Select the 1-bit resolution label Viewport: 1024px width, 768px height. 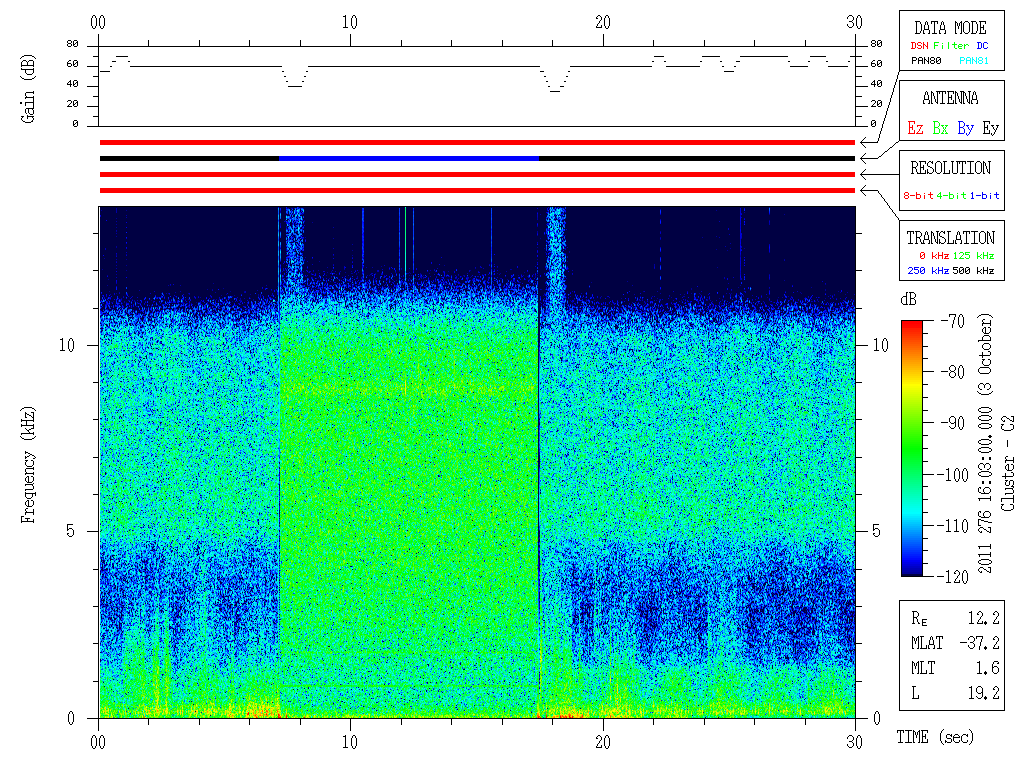coord(984,195)
